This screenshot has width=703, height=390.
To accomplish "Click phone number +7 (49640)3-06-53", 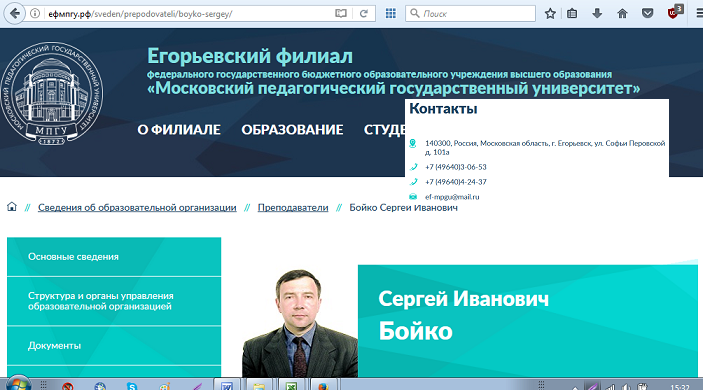I will [456, 167].
